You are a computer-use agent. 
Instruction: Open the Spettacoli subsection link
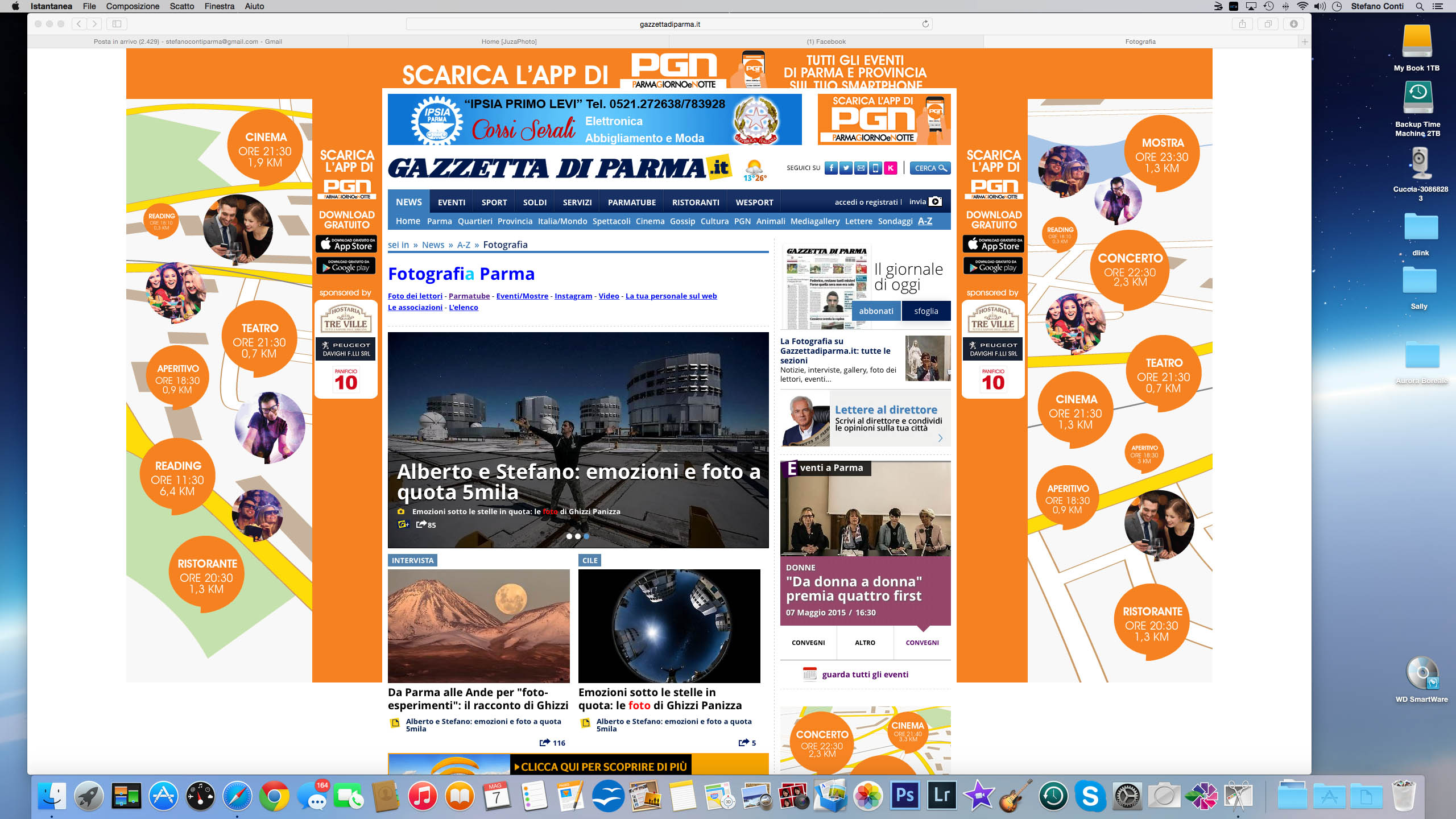pyautogui.click(x=611, y=221)
